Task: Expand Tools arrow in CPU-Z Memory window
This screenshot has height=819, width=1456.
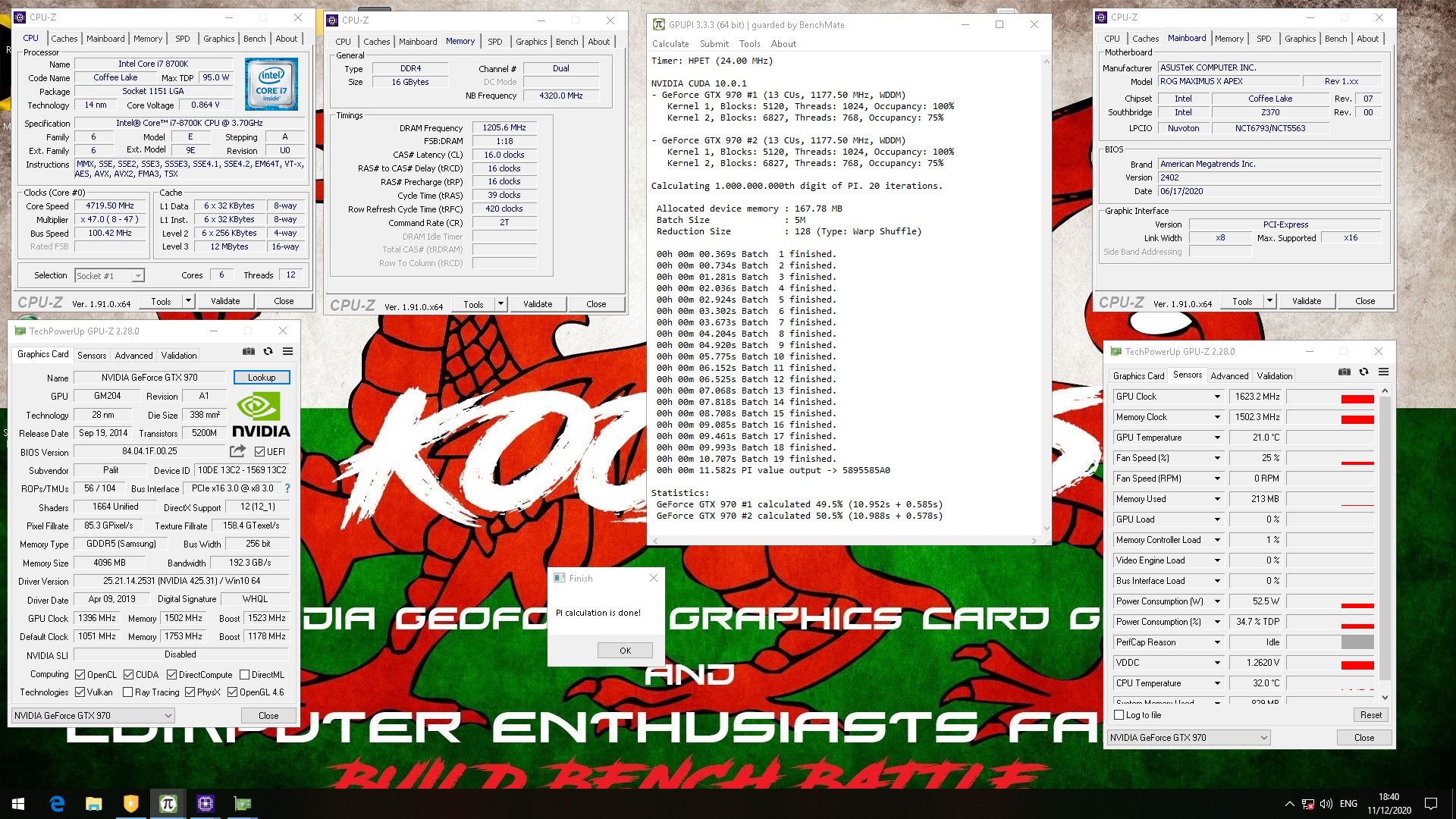Action: tap(500, 304)
